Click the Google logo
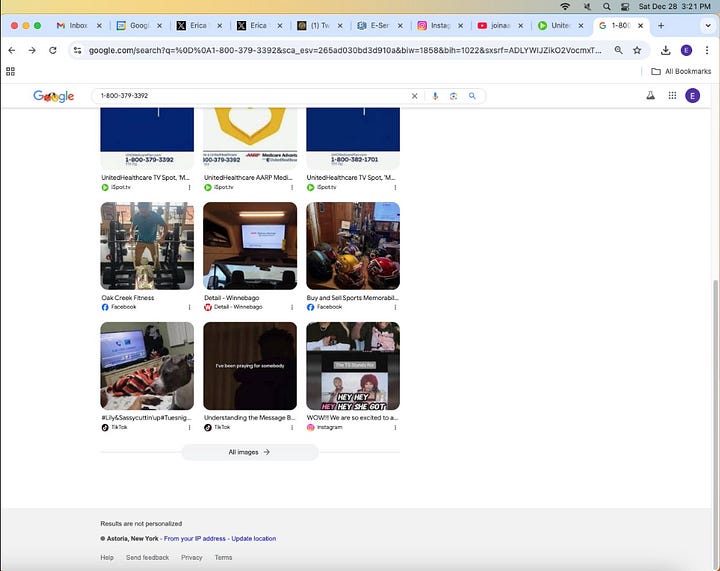720x571 pixels. coord(53,96)
